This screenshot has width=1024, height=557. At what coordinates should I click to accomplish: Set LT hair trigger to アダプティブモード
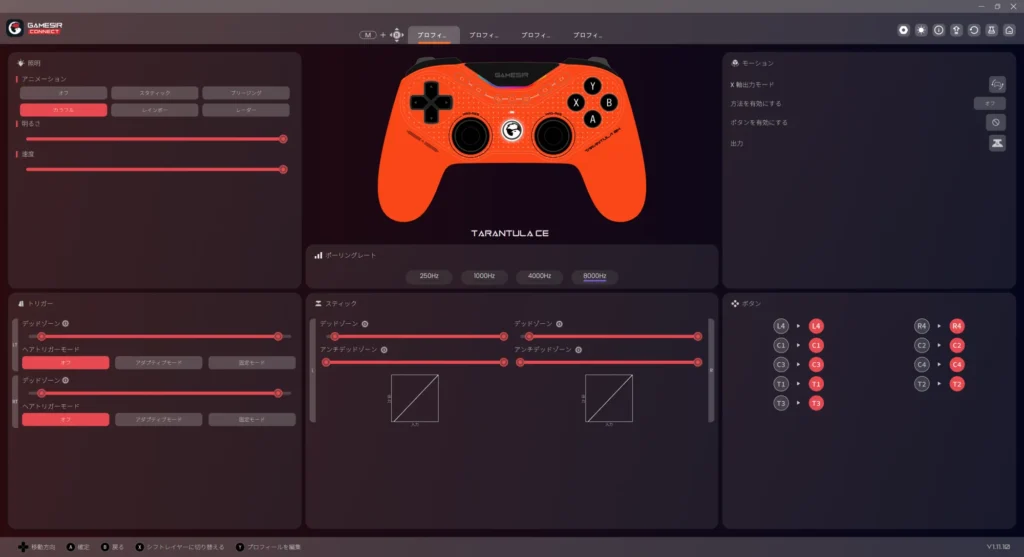159,362
